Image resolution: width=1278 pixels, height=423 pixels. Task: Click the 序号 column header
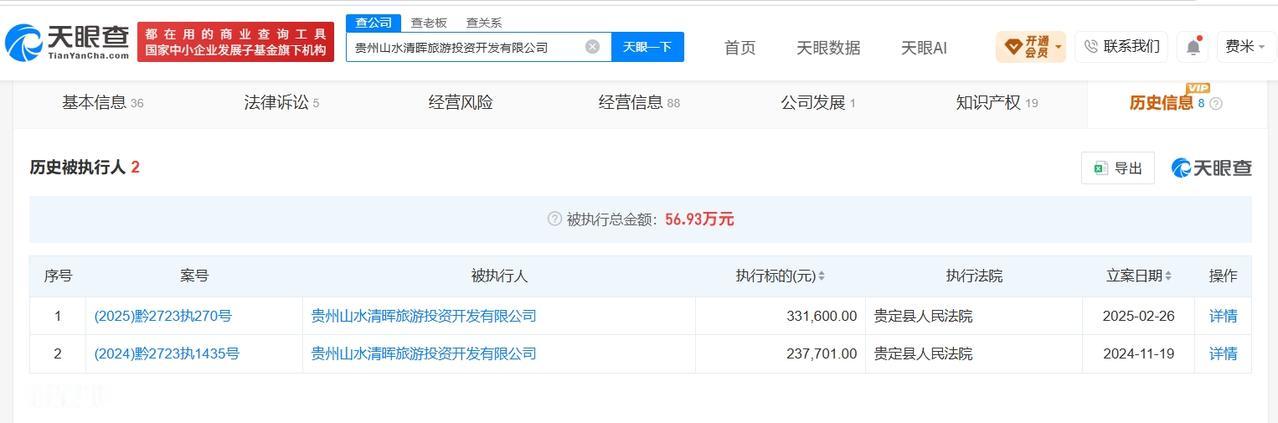pyautogui.click(x=58, y=276)
